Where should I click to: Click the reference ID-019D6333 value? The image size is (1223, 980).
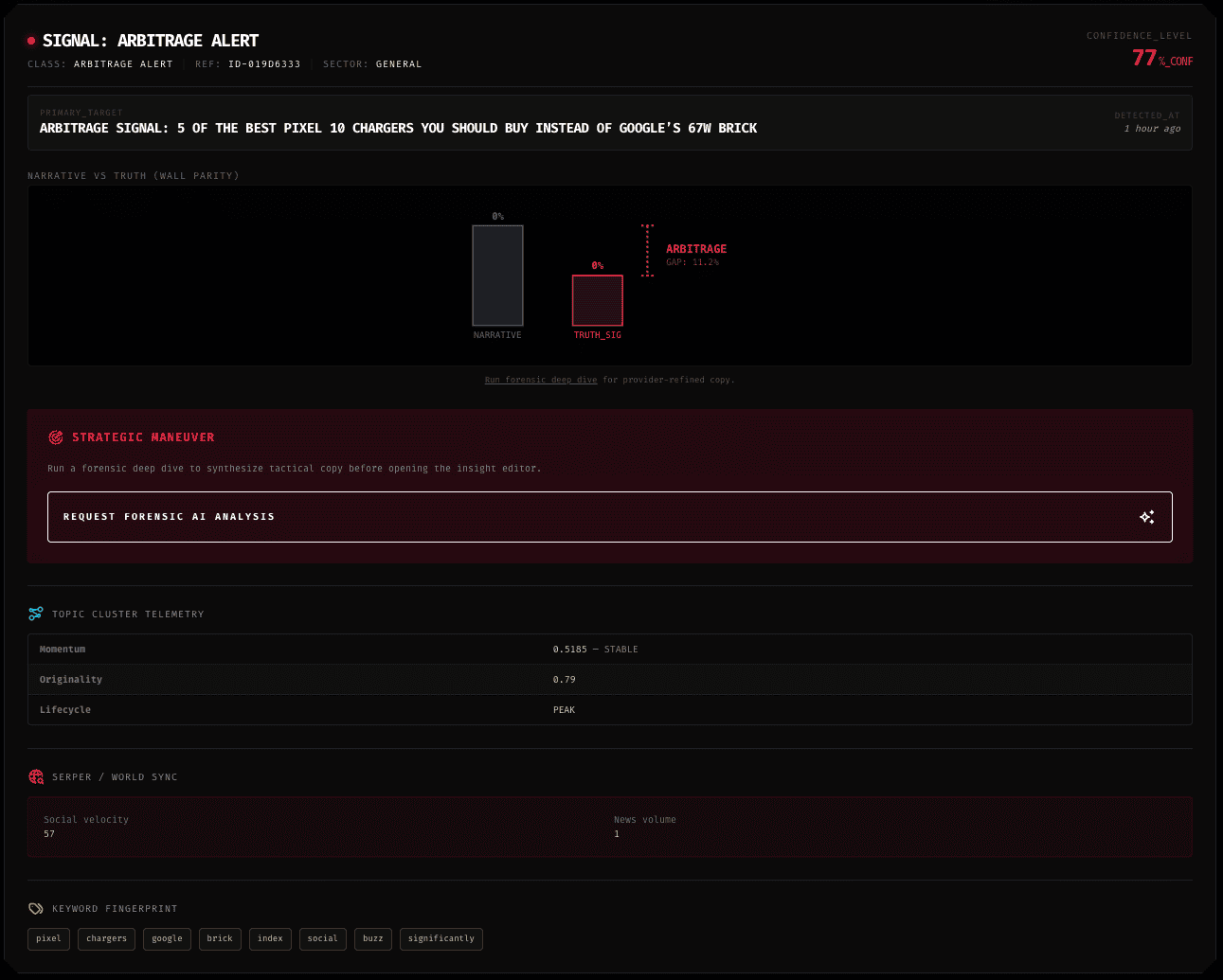(x=264, y=64)
